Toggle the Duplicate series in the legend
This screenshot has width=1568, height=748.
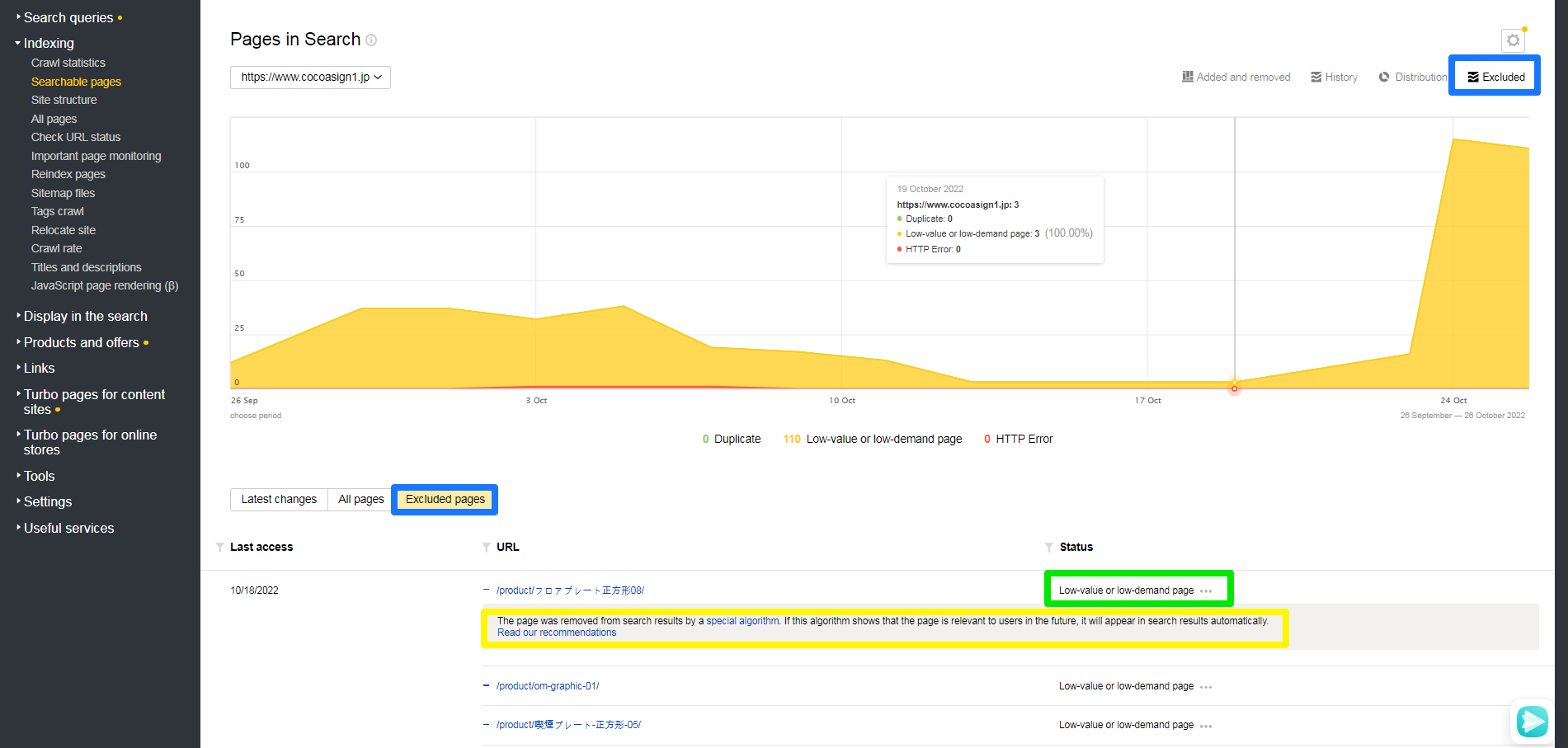pos(732,438)
